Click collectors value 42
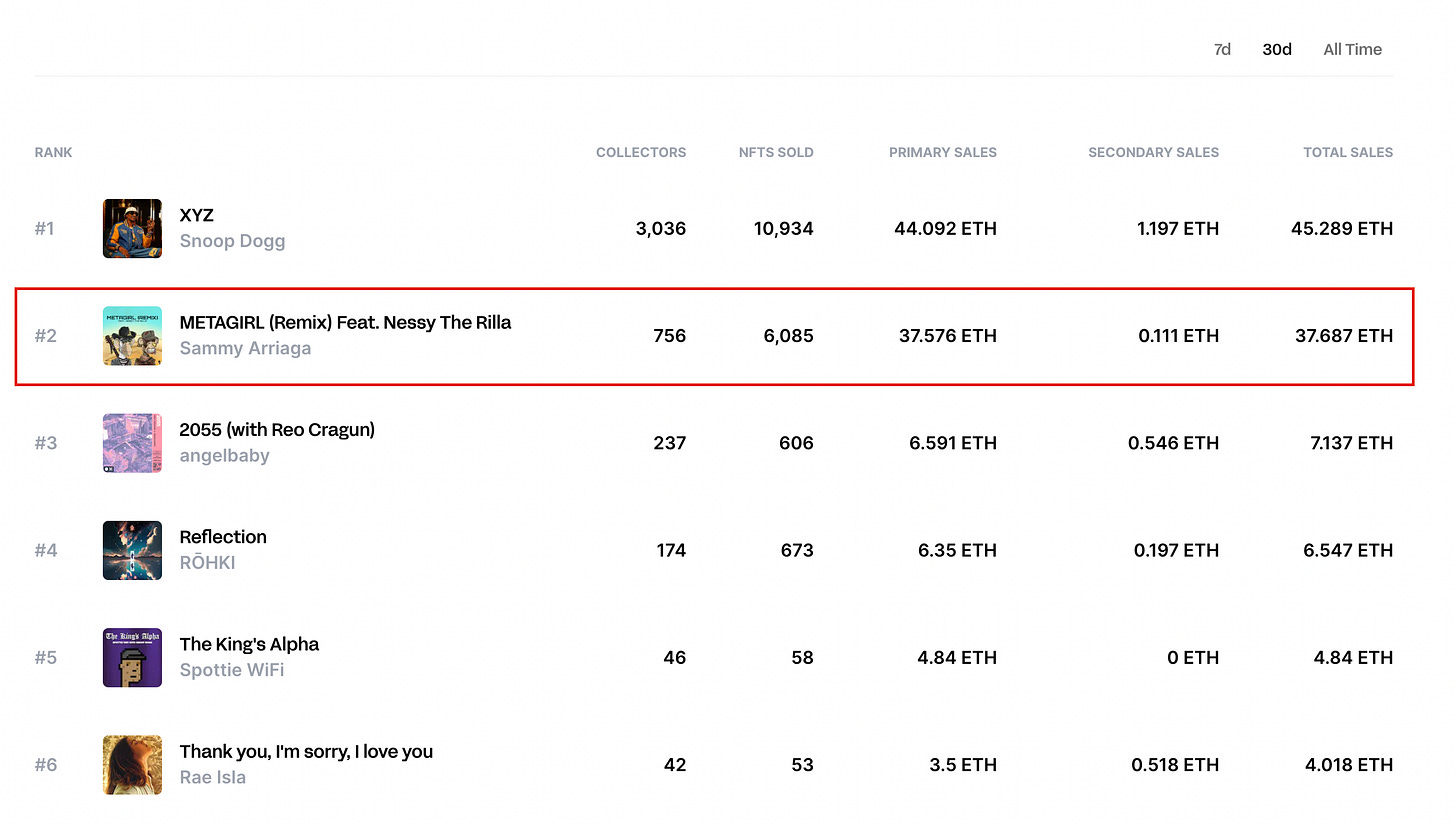The width and height of the screenshot is (1456, 826). pos(675,765)
